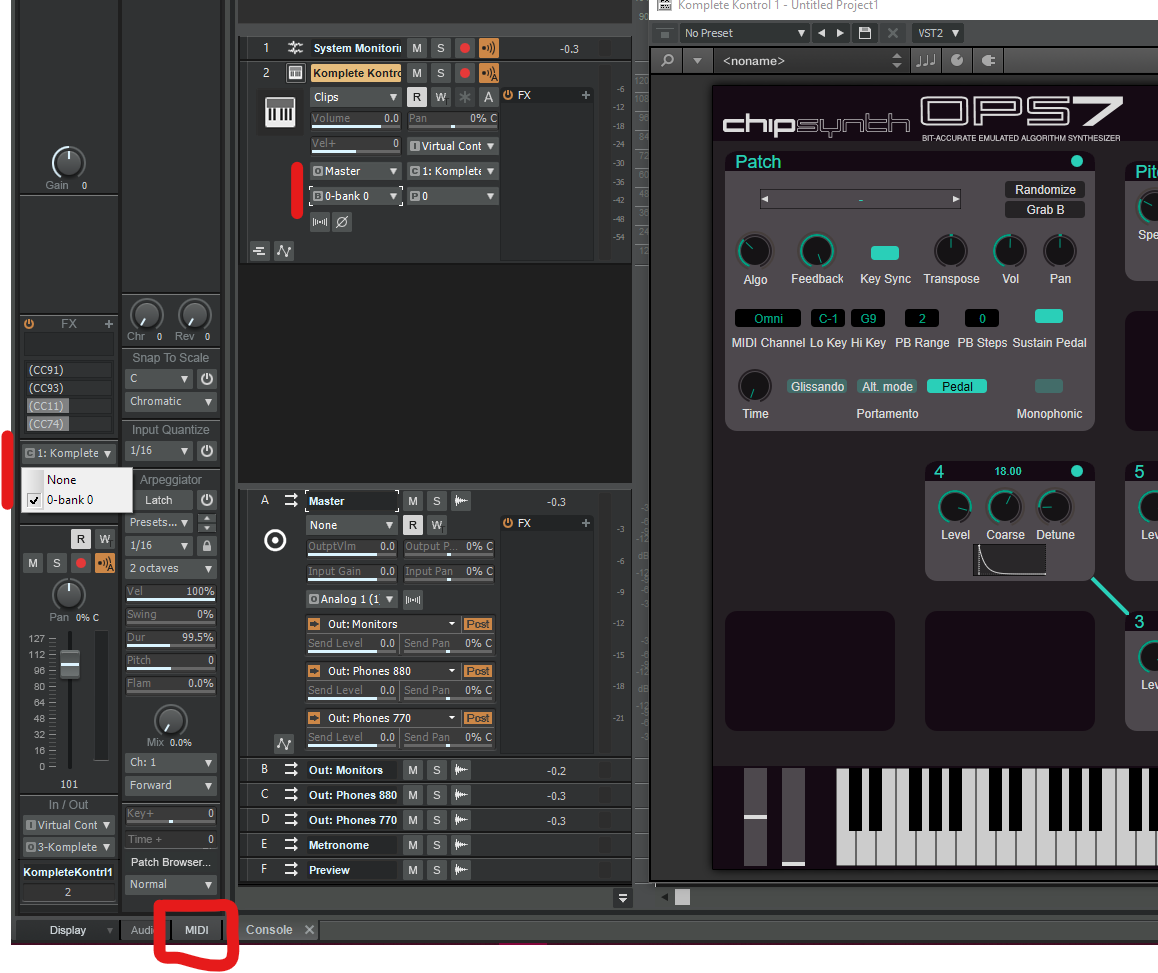Toggle Key Sync switch in OPS7 Patch
Viewport: 1158px width, 973px height.
tap(885, 253)
